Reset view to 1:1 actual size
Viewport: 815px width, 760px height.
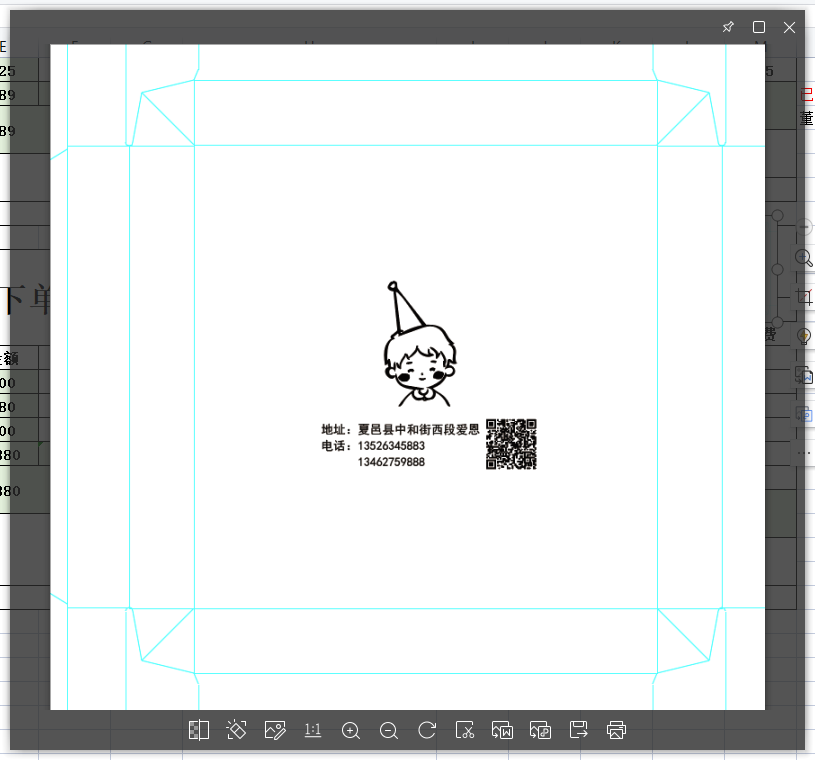[x=313, y=730]
